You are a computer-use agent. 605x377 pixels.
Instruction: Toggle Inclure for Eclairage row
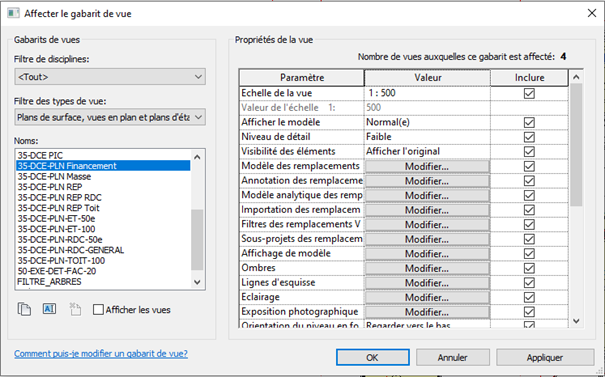529,298
